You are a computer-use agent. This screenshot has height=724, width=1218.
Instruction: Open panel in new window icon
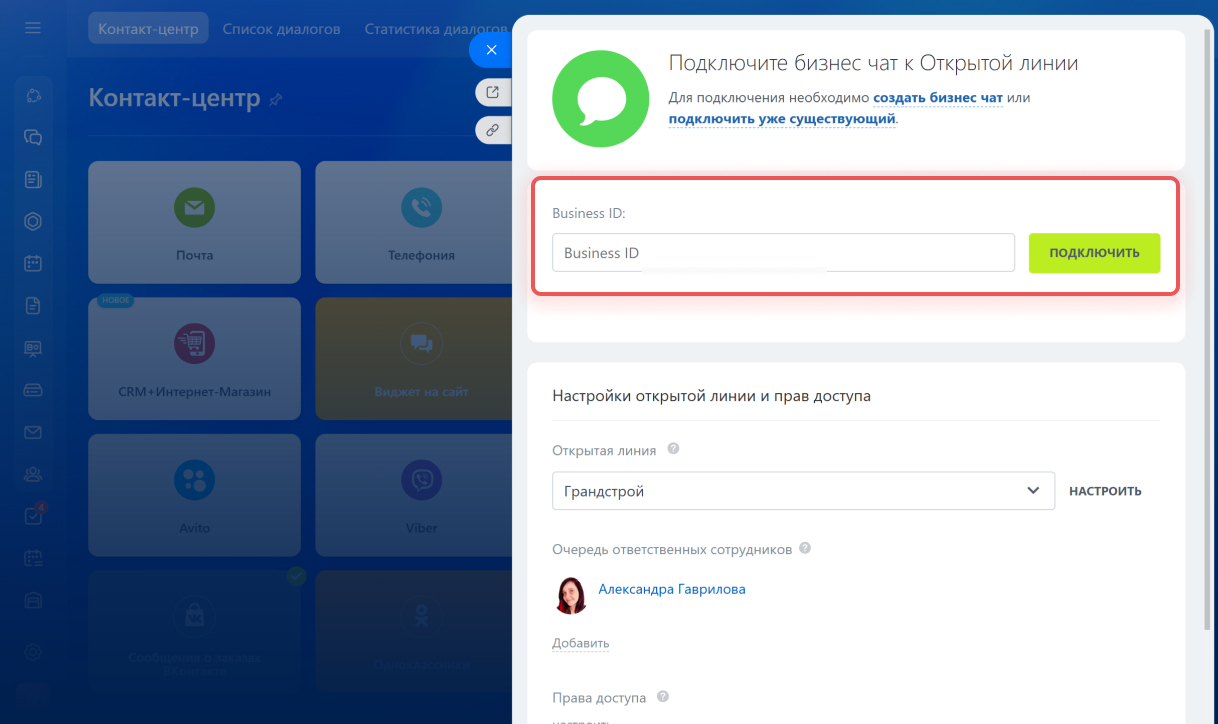tap(492, 93)
